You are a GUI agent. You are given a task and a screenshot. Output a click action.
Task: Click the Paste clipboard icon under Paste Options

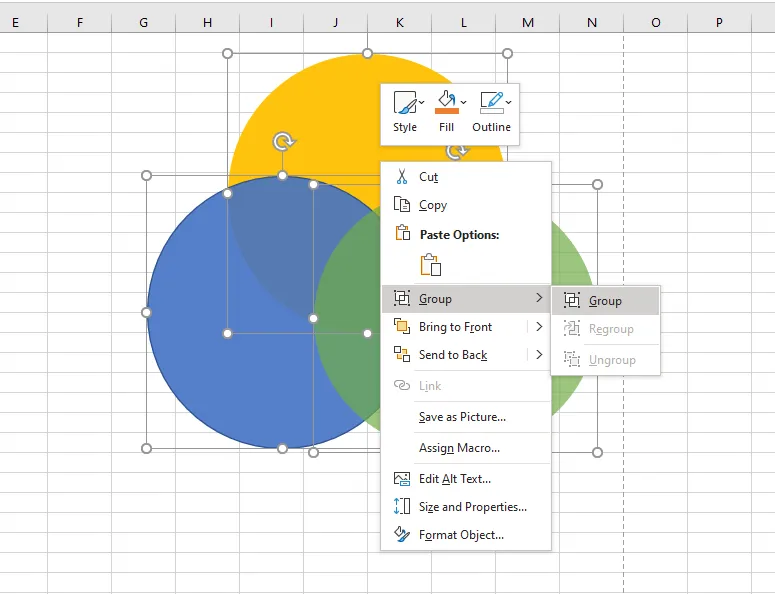tap(430, 265)
